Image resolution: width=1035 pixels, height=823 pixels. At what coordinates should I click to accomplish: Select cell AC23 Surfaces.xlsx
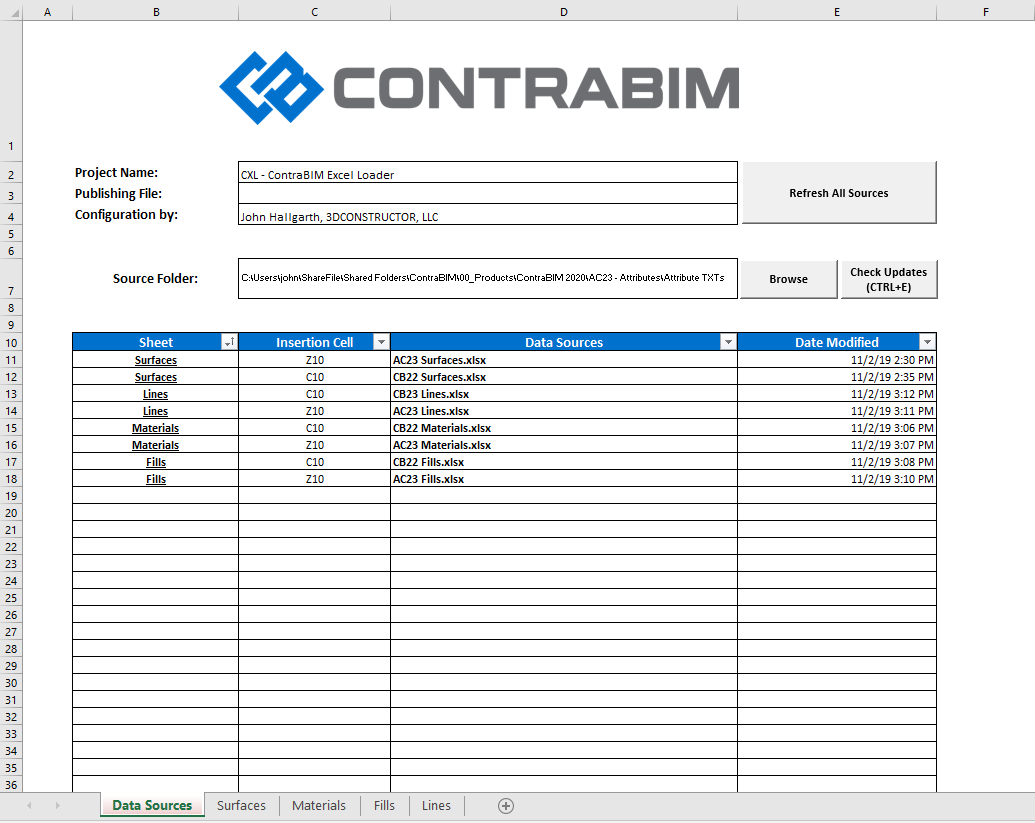[564, 360]
